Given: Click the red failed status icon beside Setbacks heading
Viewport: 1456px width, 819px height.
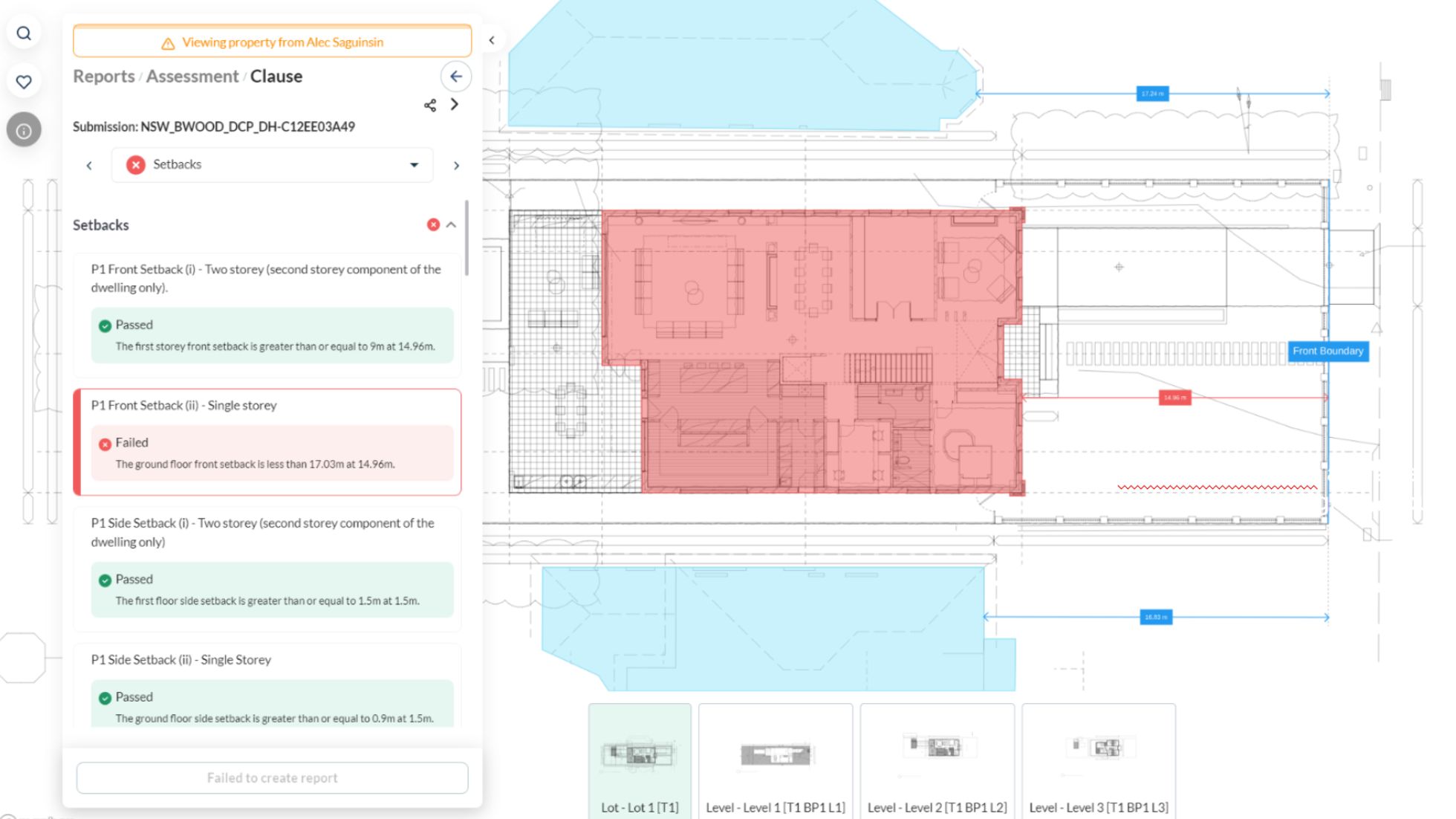Looking at the screenshot, I should point(434,224).
